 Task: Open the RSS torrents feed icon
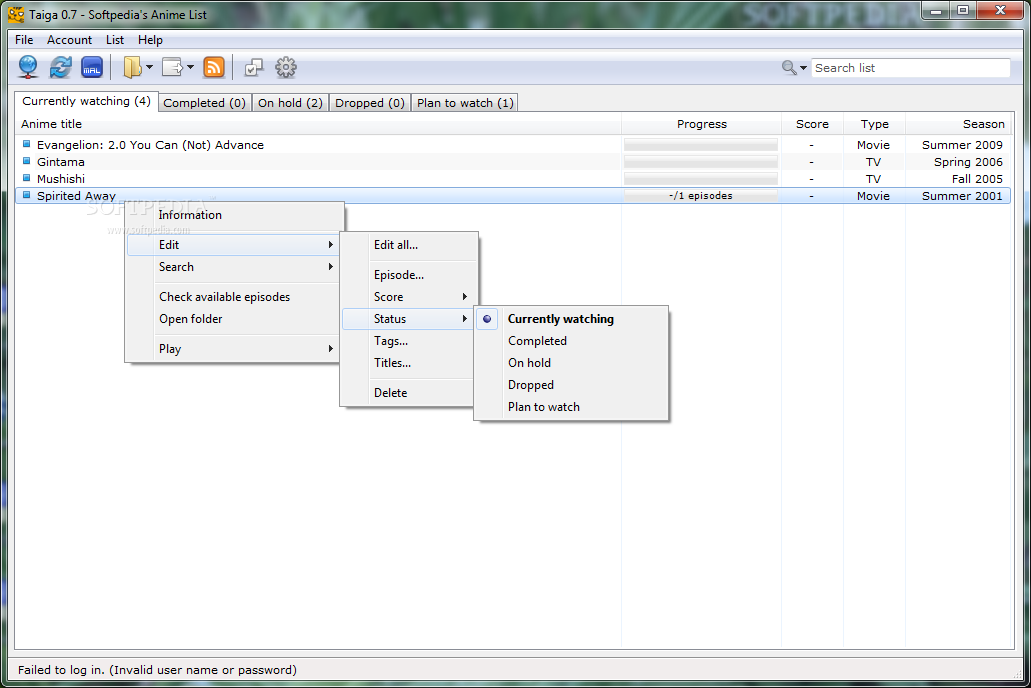coord(214,67)
